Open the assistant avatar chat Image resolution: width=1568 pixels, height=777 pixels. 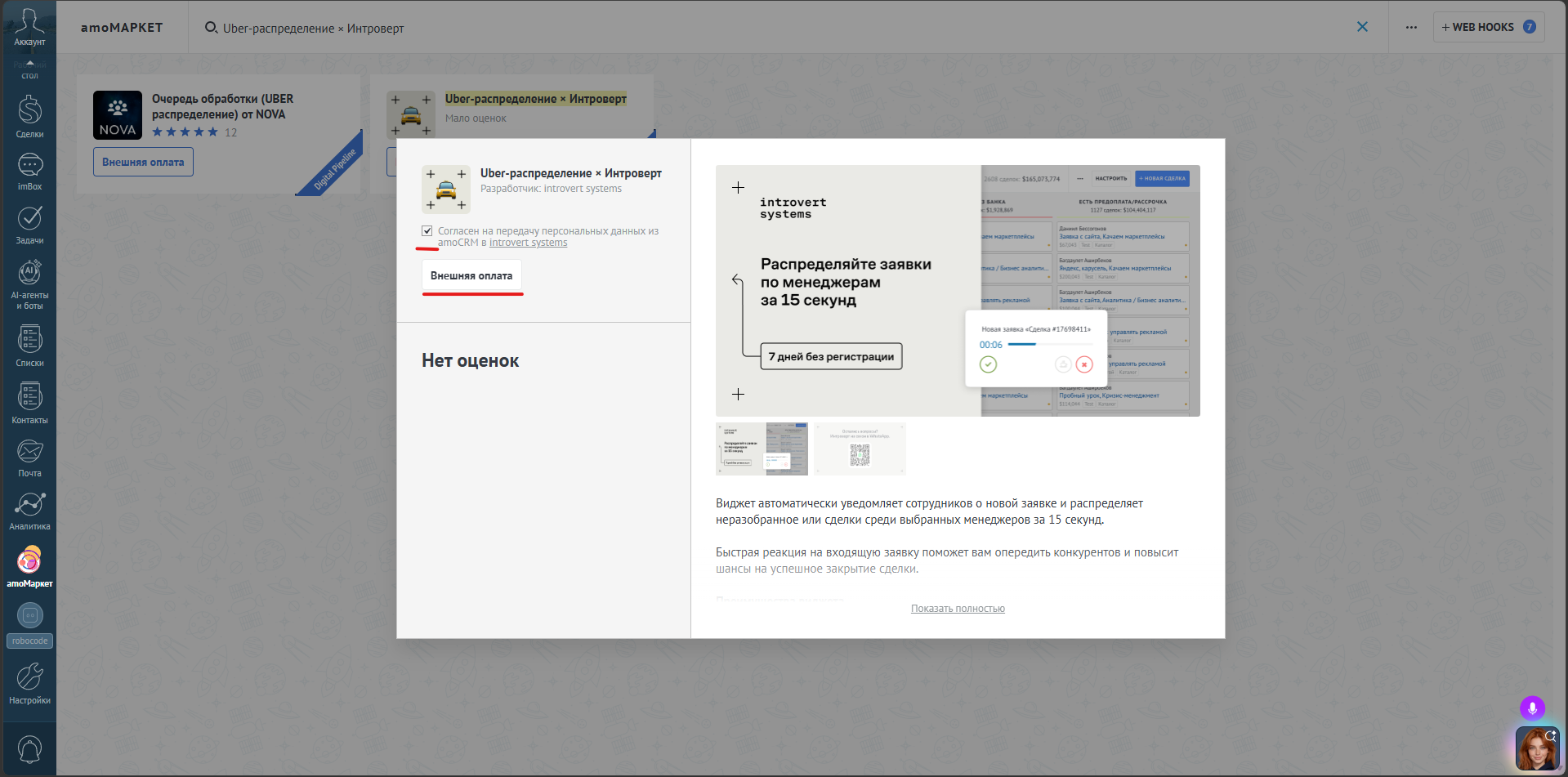[x=1537, y=748]
